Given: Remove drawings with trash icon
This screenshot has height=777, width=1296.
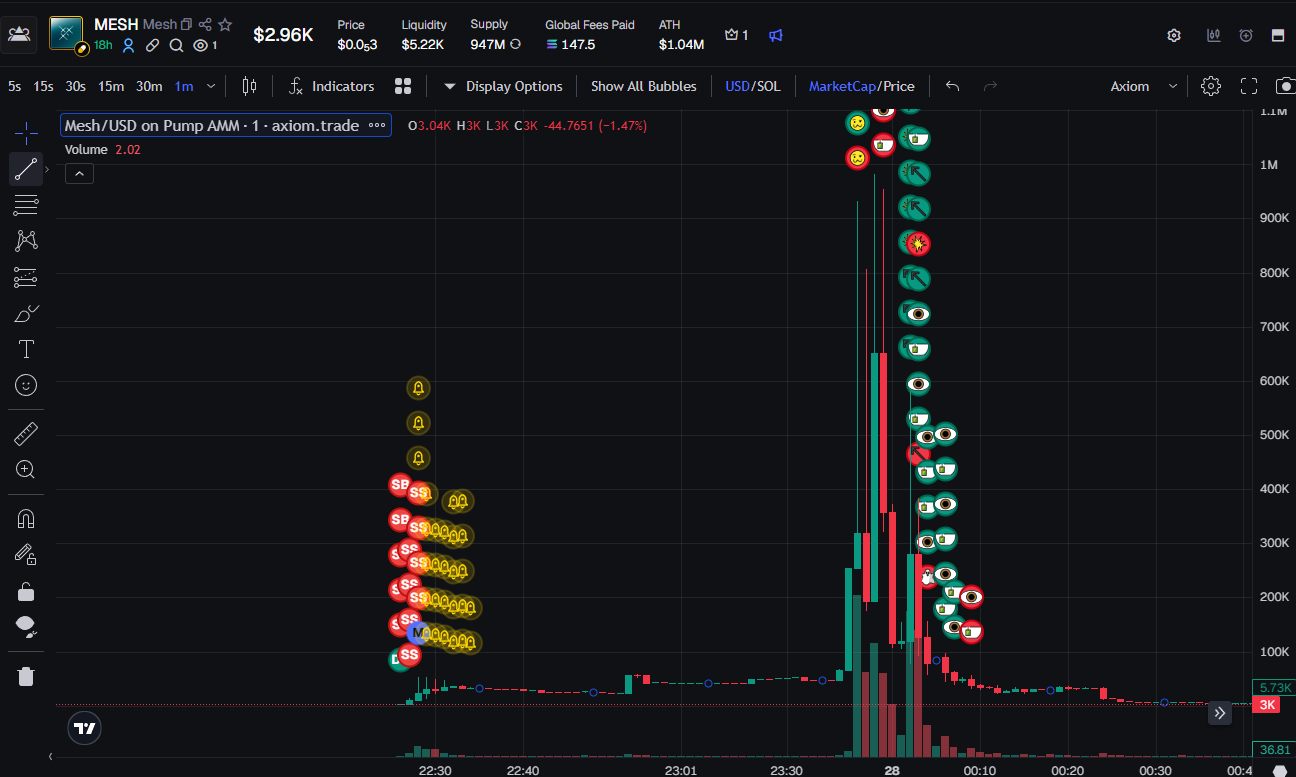Looking at the screenshot, I should pyautogui.click(x=26, y=676).
